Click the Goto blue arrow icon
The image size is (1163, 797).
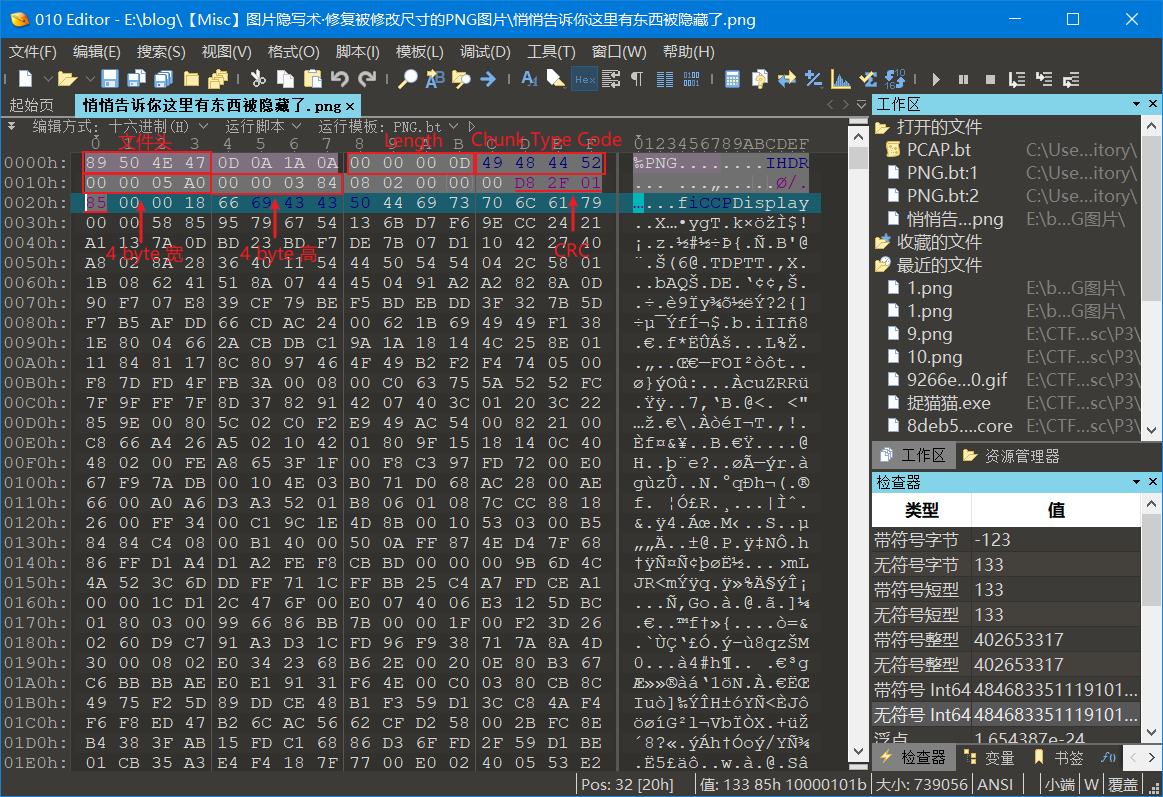488,79
